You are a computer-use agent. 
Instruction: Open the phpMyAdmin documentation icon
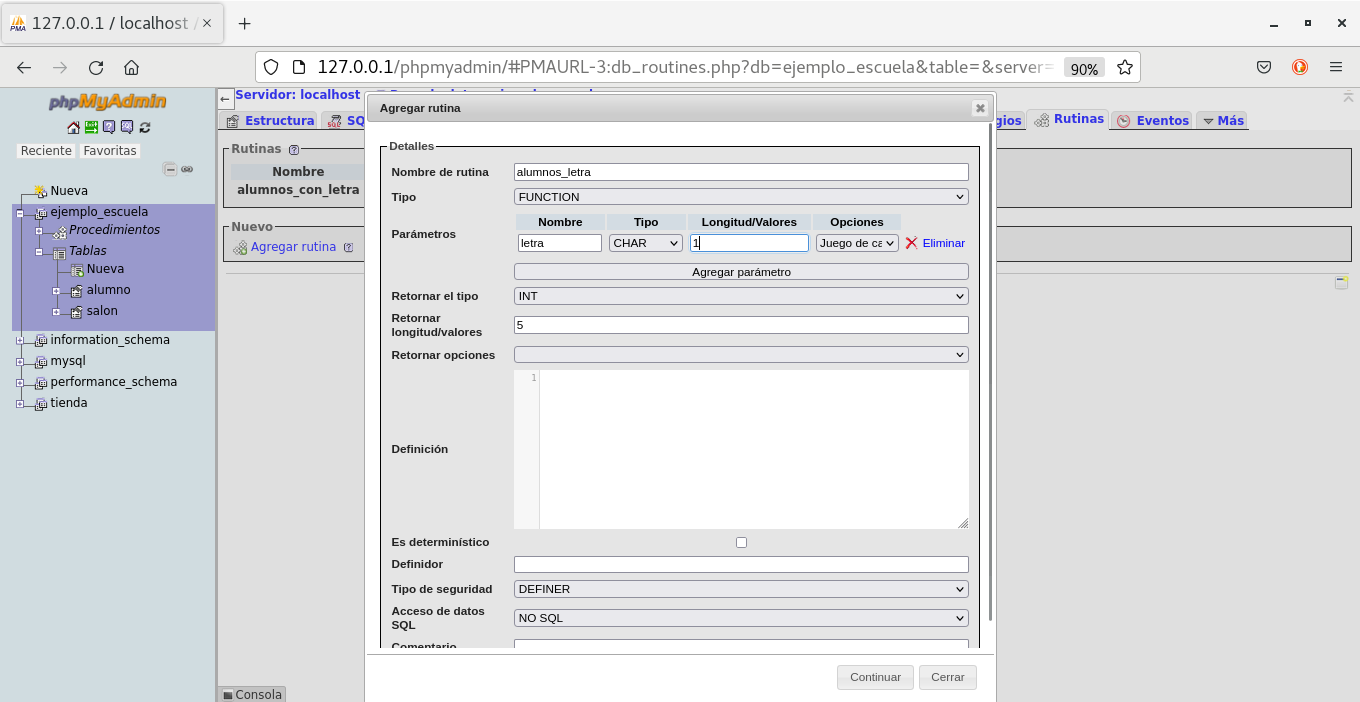pos(109,127)
